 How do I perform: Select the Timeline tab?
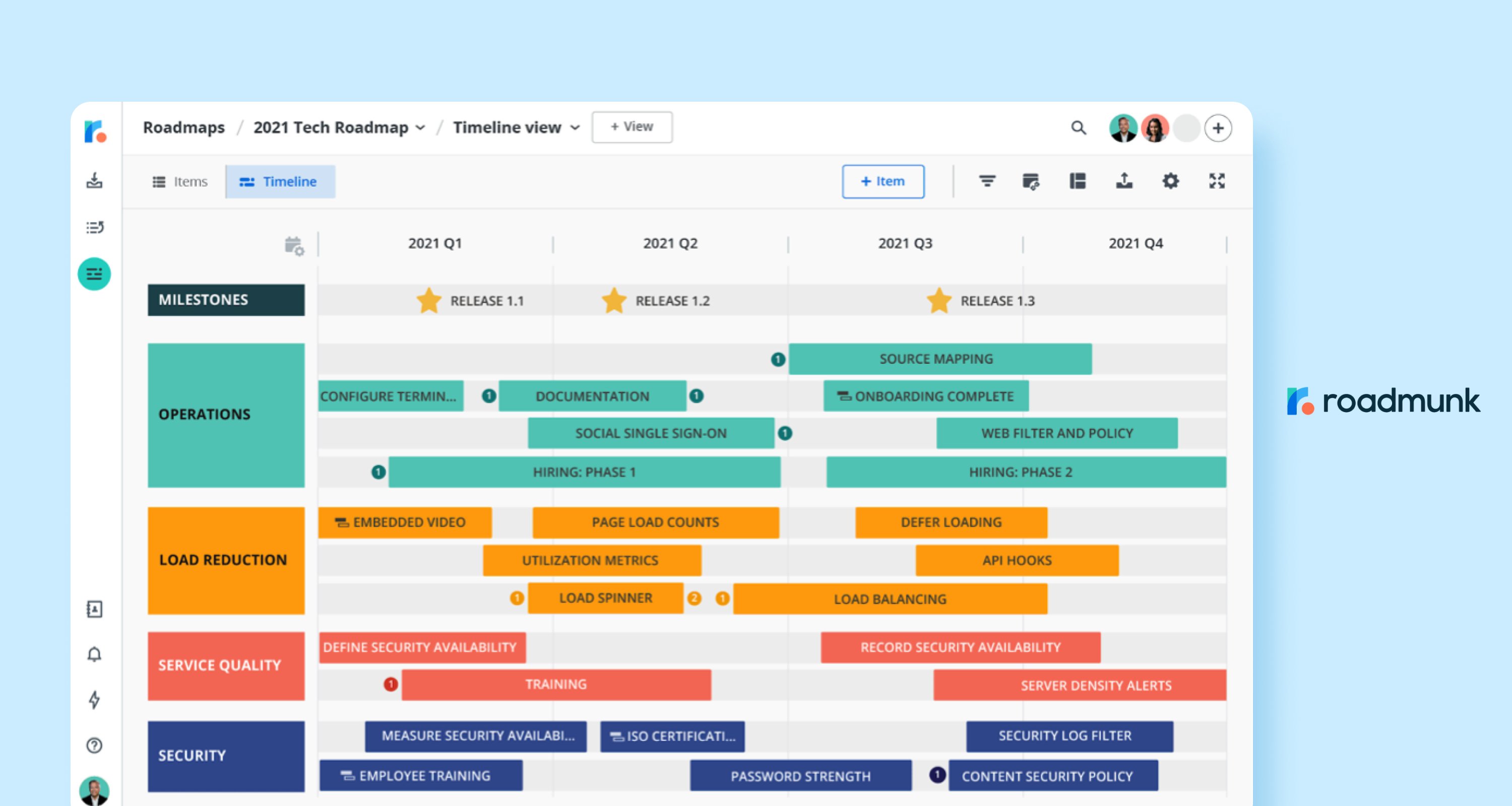[281, 182]
